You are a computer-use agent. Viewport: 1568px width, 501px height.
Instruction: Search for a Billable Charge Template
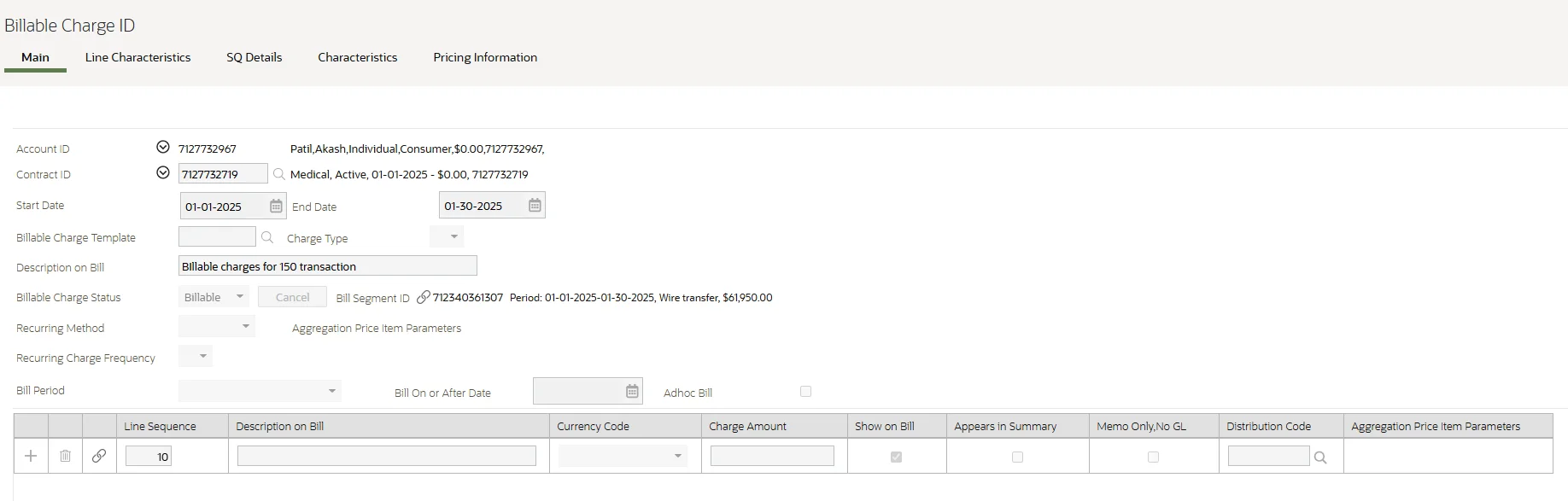point(267,237)
